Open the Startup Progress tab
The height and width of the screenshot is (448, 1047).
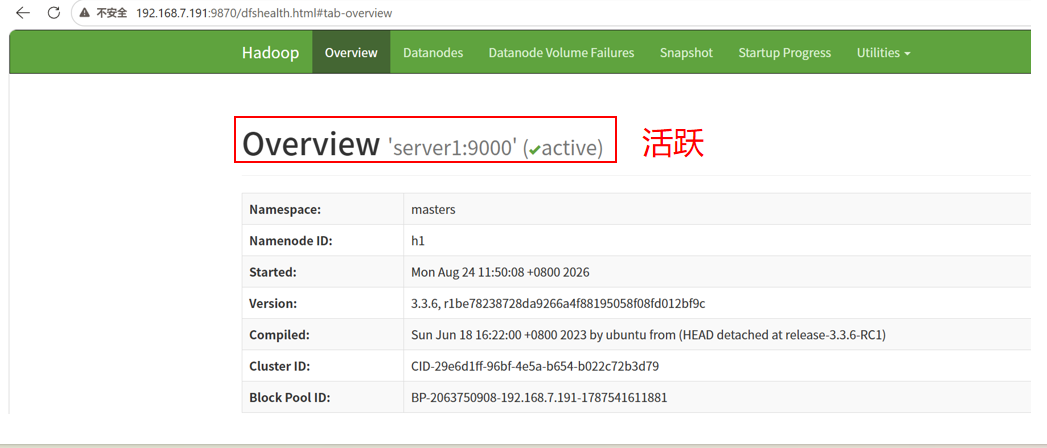tap(785, 53)
